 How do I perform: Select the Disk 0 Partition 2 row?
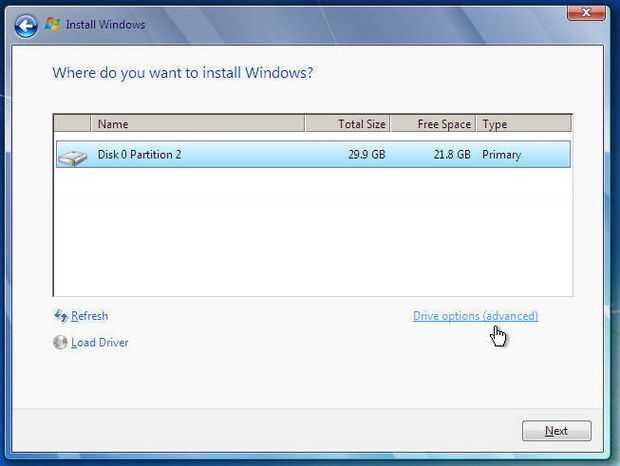(313, 154)
